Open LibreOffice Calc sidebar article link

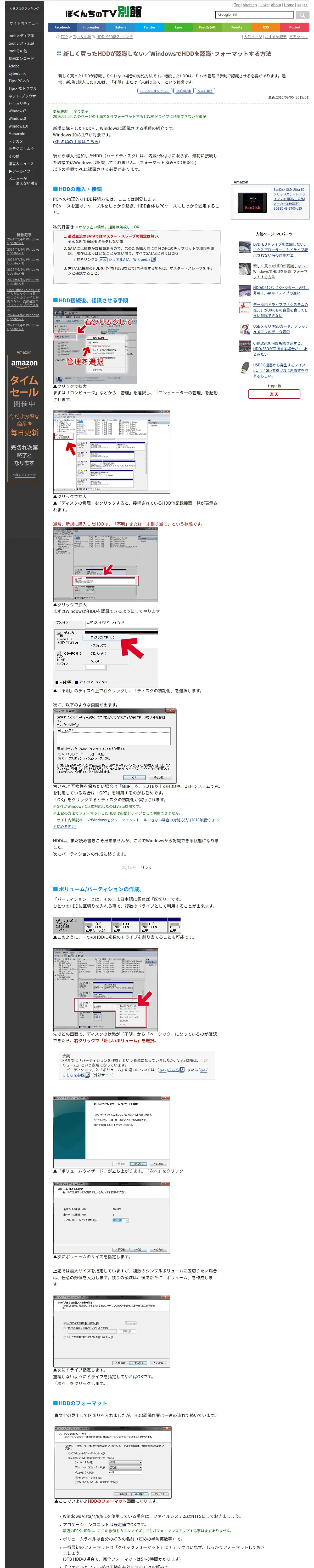(x=23, y=299)
